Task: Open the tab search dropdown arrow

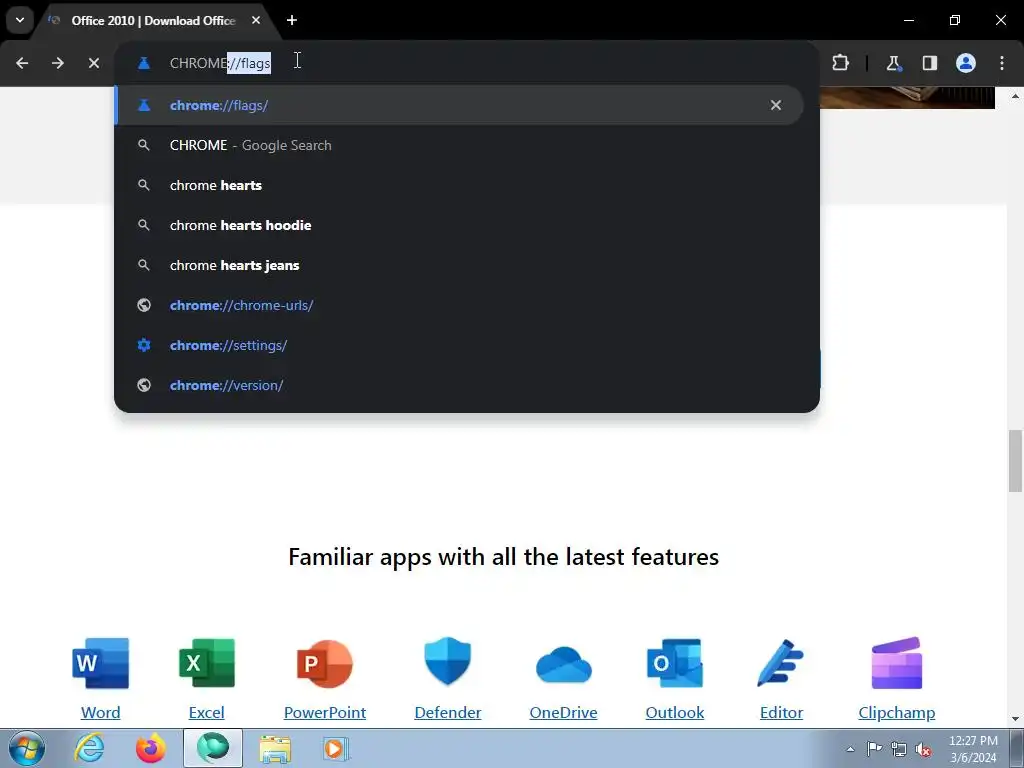Action: [x=20, y=20]
